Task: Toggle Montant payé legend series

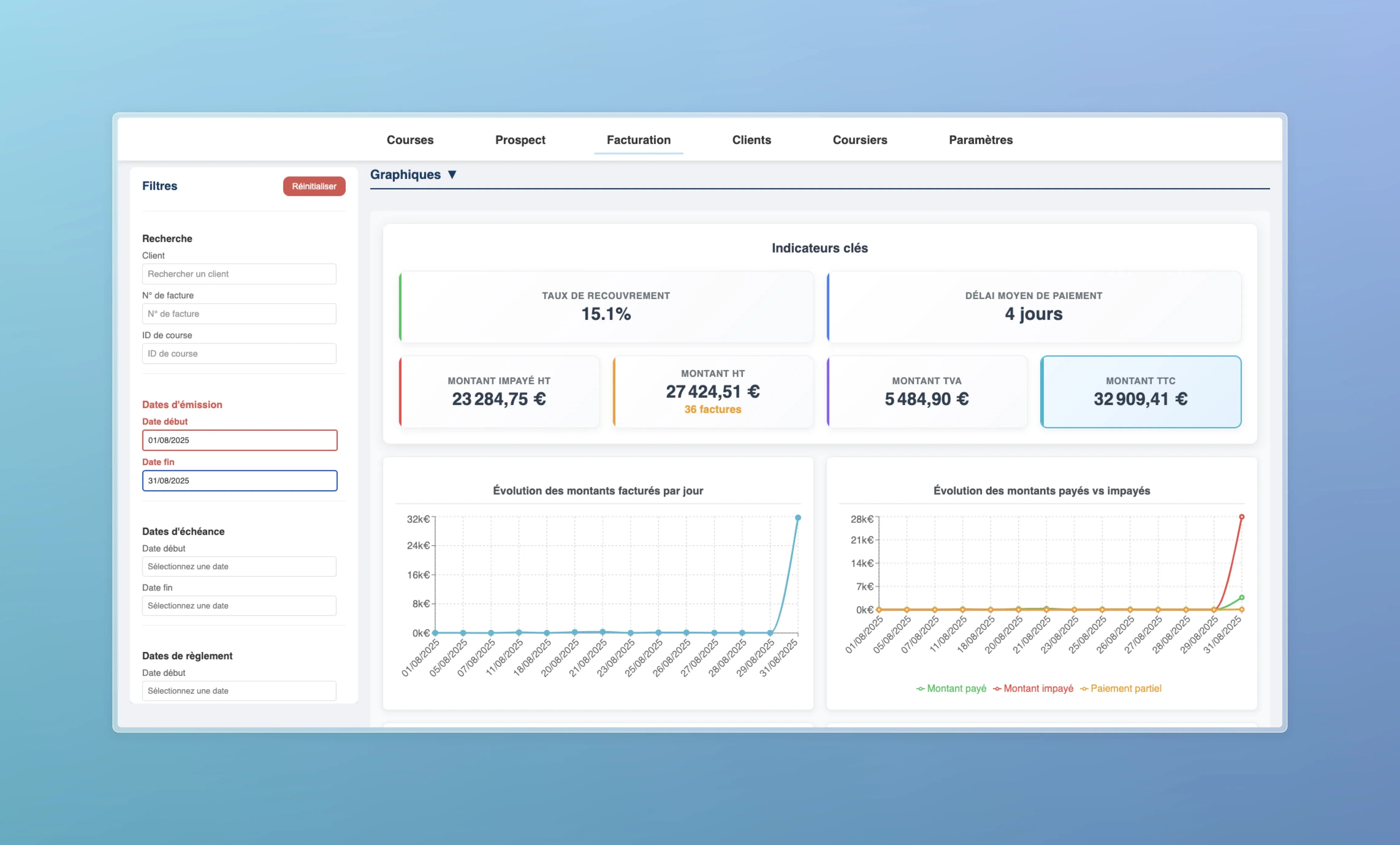Action: click(951, 688)
